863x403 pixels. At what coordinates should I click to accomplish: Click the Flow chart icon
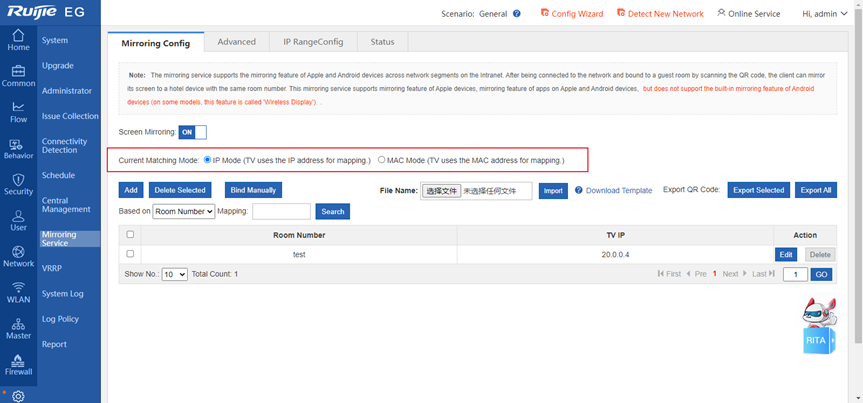(18, 111)
